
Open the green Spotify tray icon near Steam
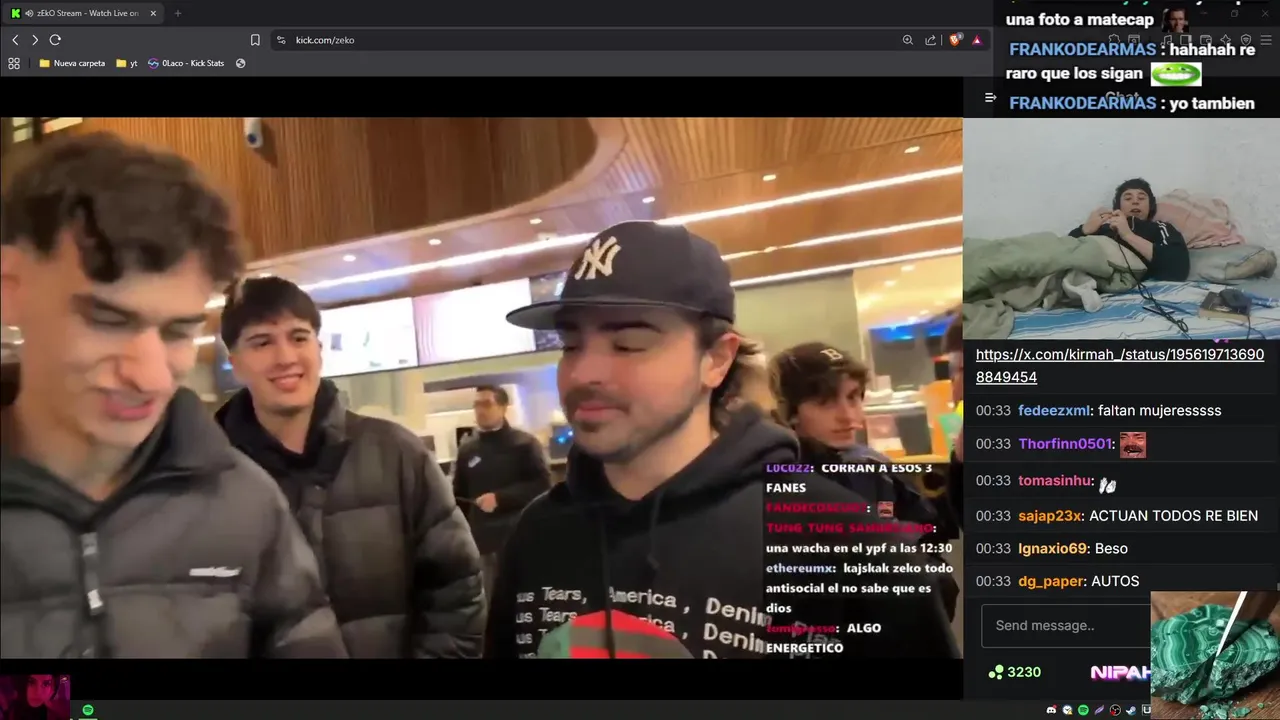(x=1083, y=710)
